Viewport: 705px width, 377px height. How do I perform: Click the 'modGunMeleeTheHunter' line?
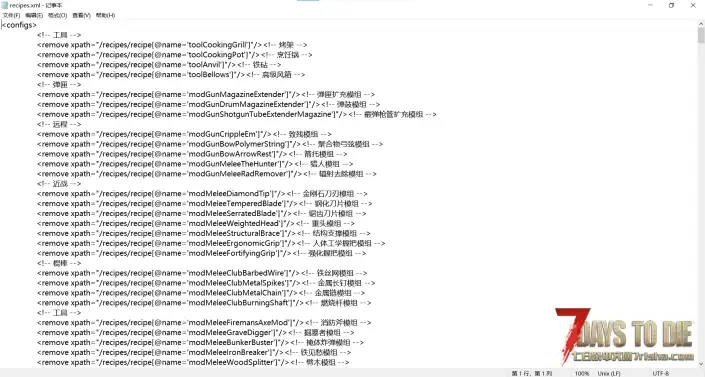pyautogui.click(x=195, y=164)
